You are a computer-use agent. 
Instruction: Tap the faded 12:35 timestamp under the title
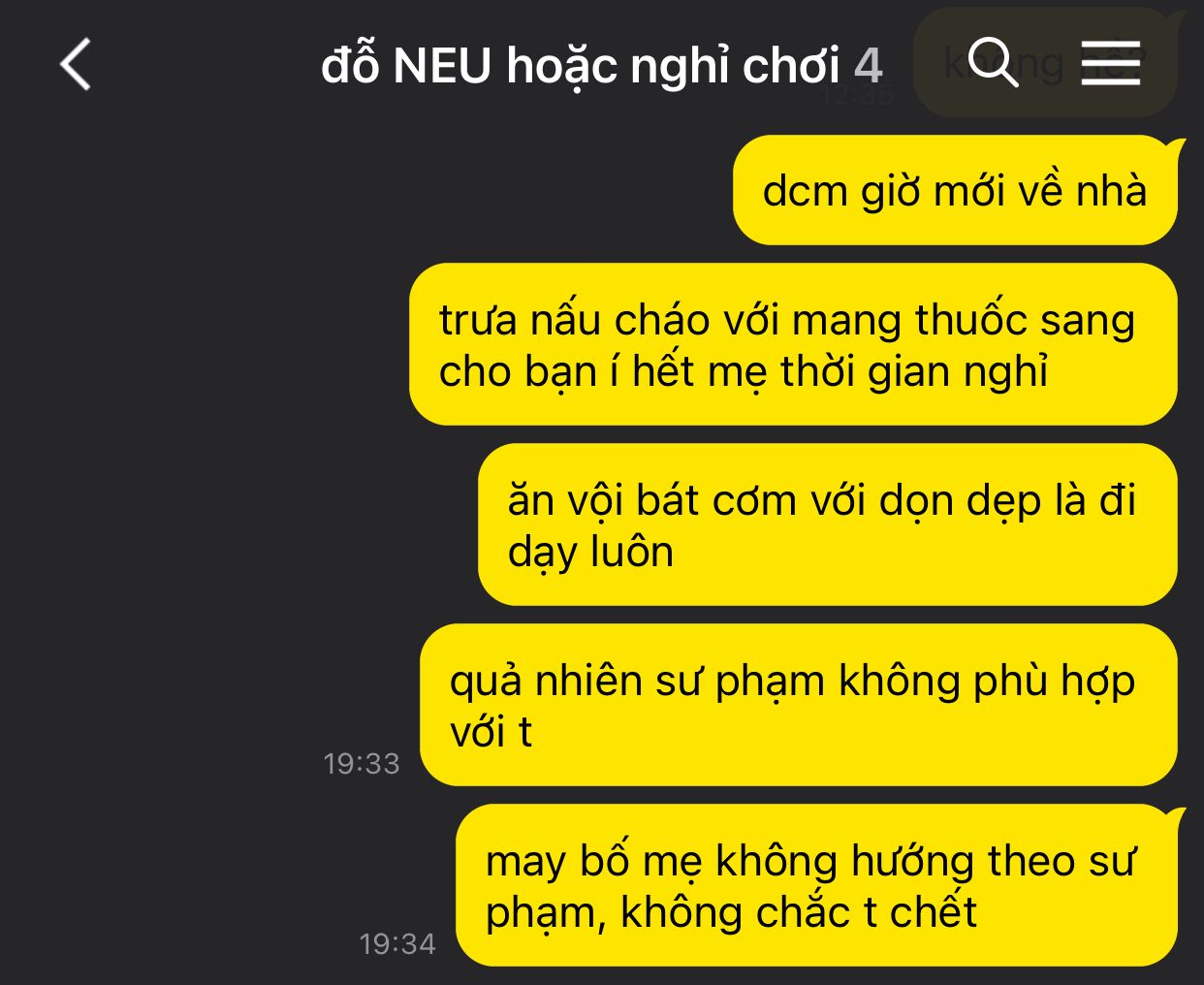click(x=858, y=96)
